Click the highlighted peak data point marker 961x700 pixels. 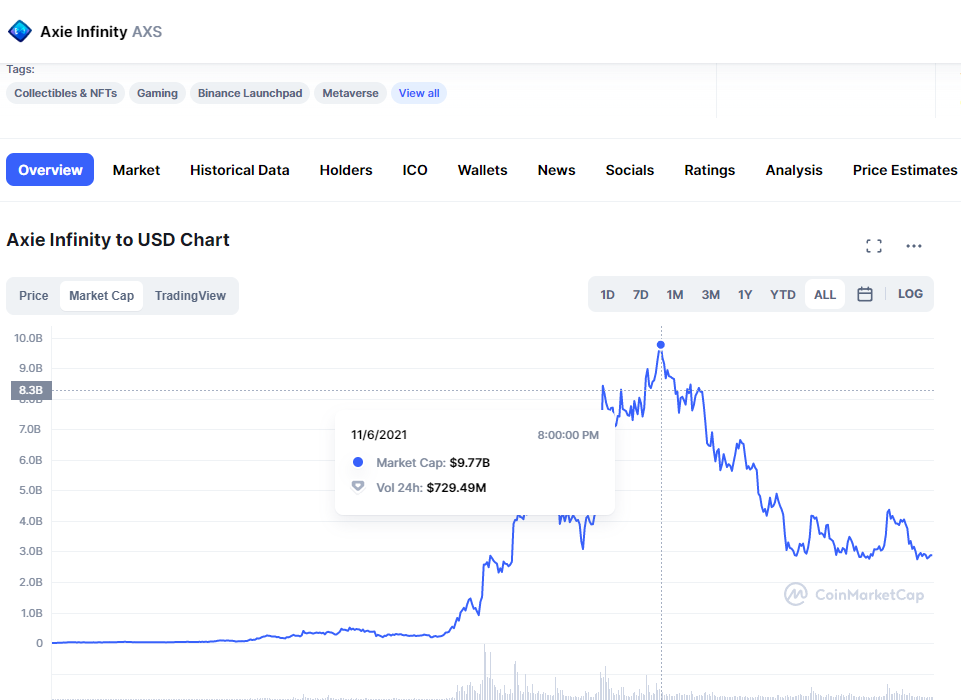(x=661, y=344)
